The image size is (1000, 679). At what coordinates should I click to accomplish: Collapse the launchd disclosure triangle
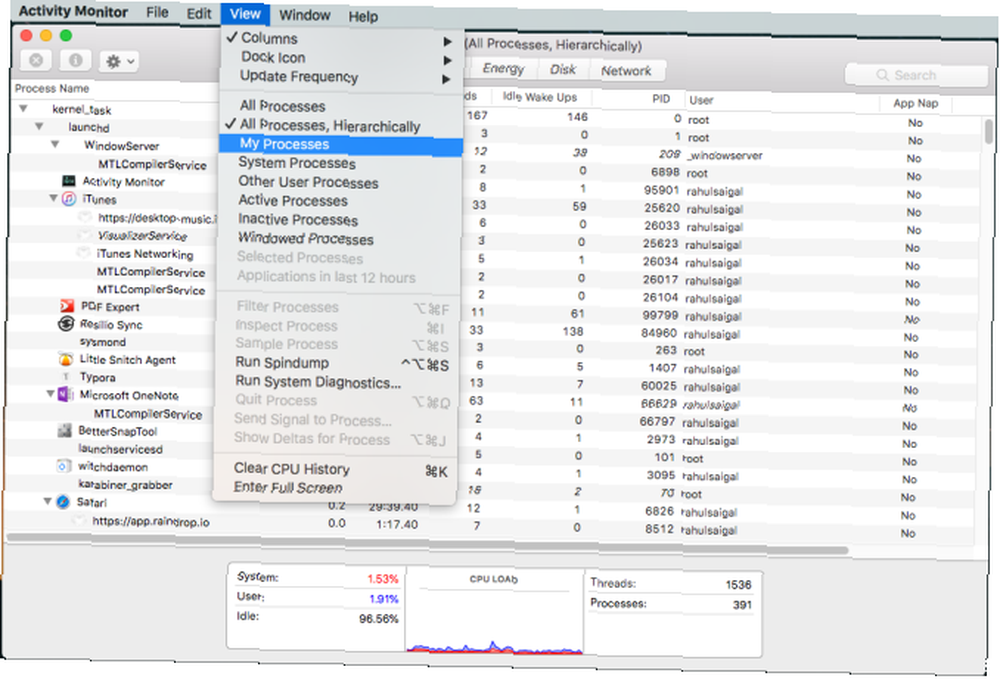pos(40,127)
